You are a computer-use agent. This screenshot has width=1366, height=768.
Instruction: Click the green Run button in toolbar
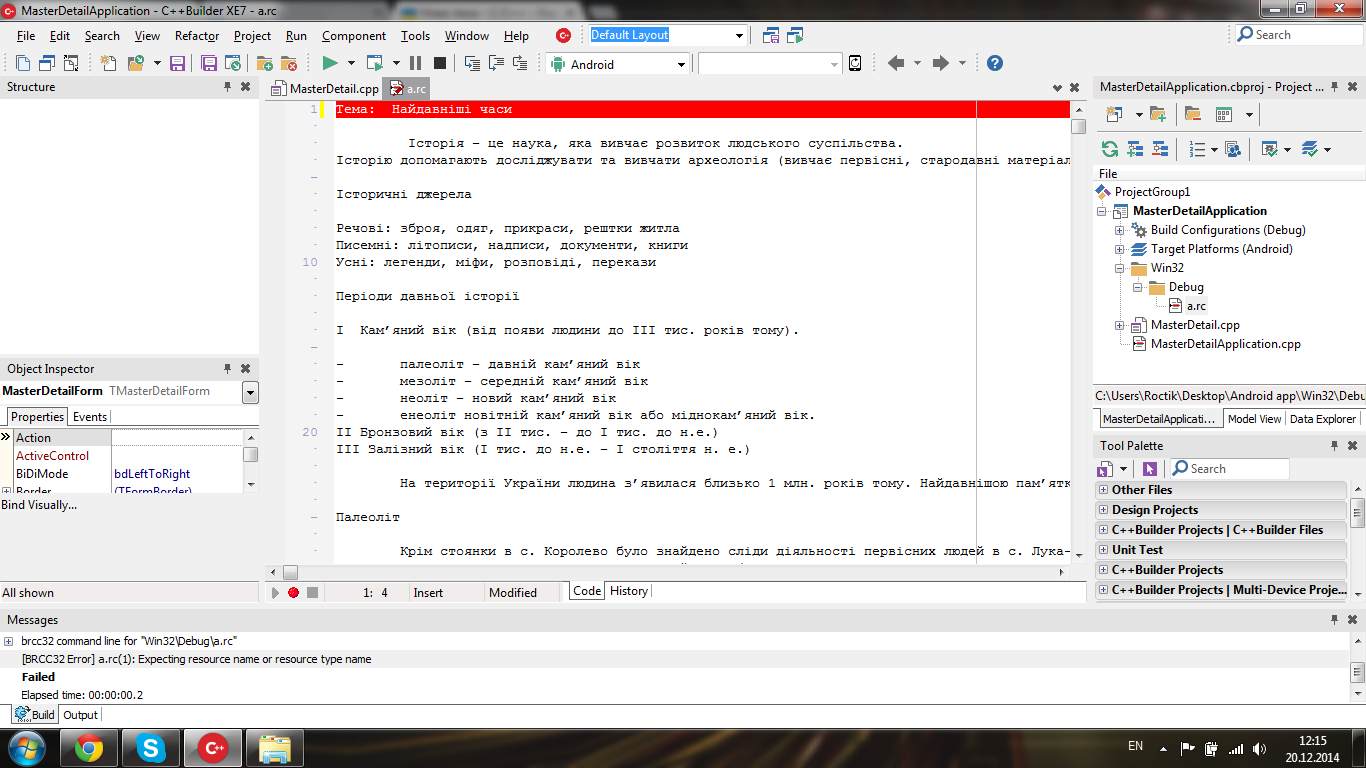coord(329,63)
